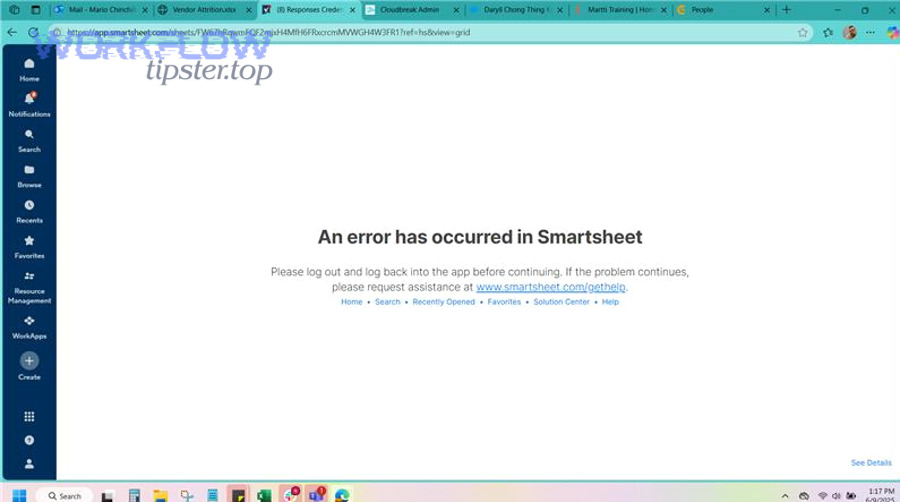Click the browser back arrow
Image resolution: width=900 pixels, height=502 pixels.
point(12,32)
